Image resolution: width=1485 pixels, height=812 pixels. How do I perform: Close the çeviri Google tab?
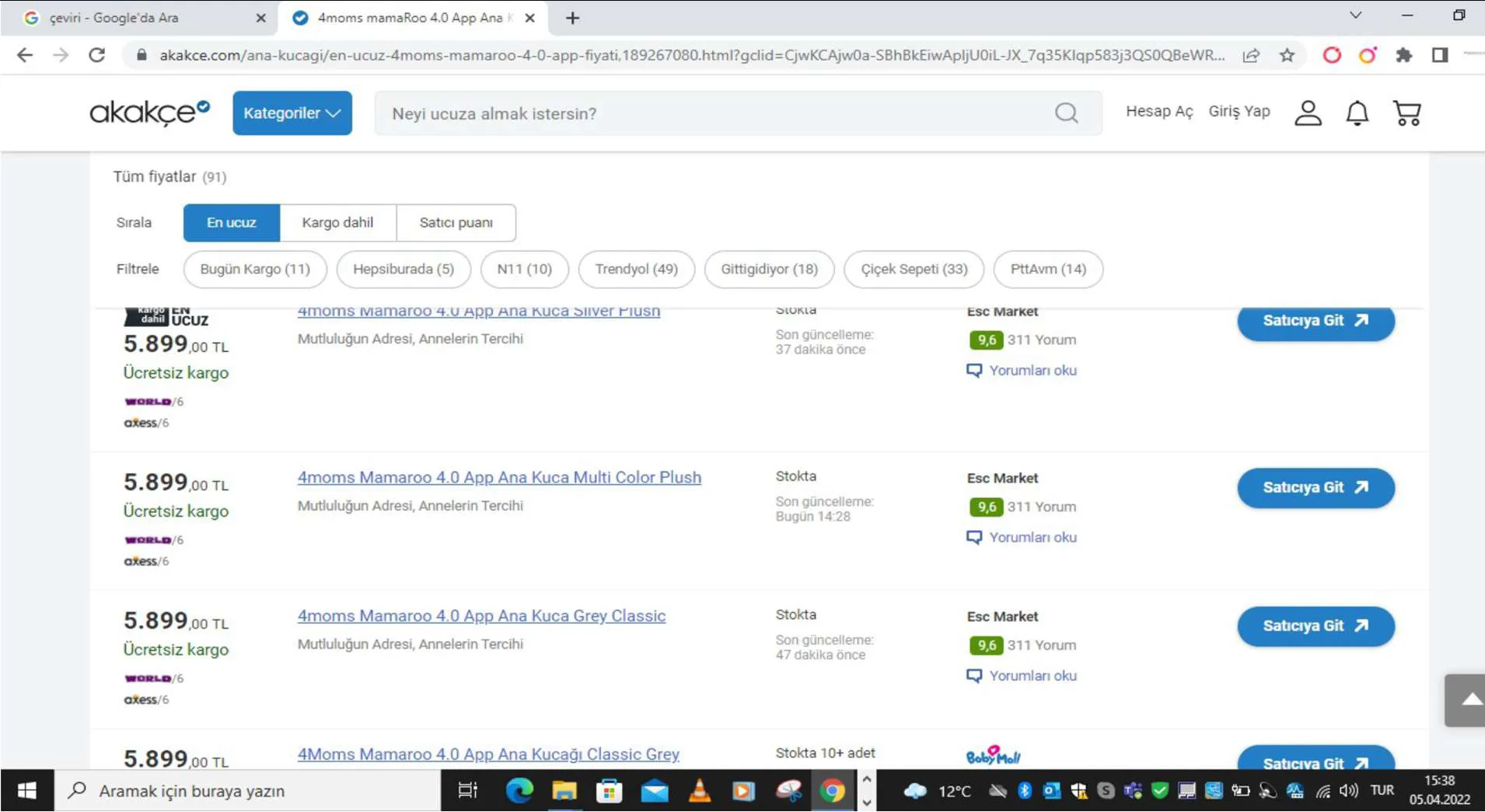coord(261,18)
